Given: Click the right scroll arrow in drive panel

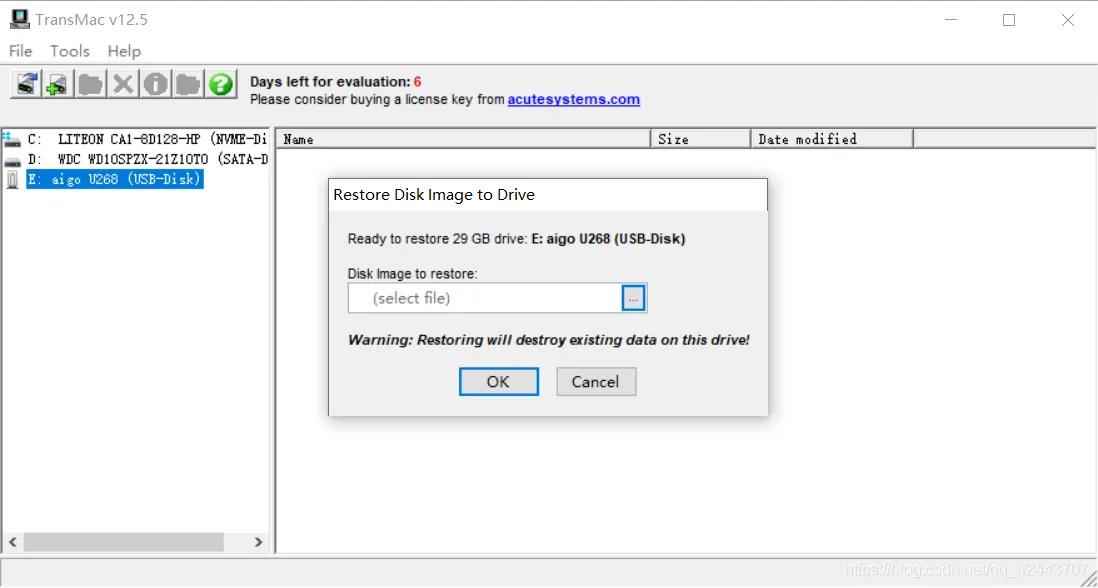Looking at the screenshot, I should 258,542.
